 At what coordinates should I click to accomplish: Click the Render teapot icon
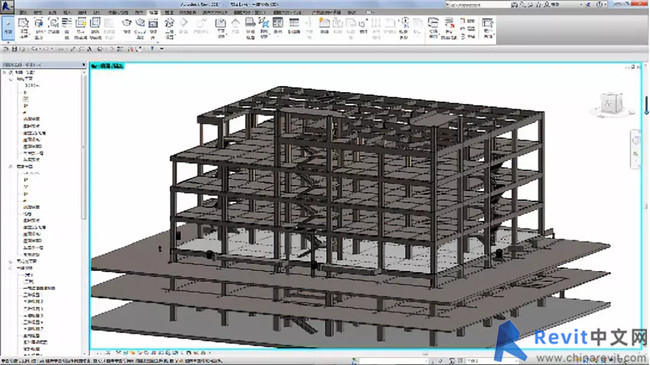tap(127, 26)
